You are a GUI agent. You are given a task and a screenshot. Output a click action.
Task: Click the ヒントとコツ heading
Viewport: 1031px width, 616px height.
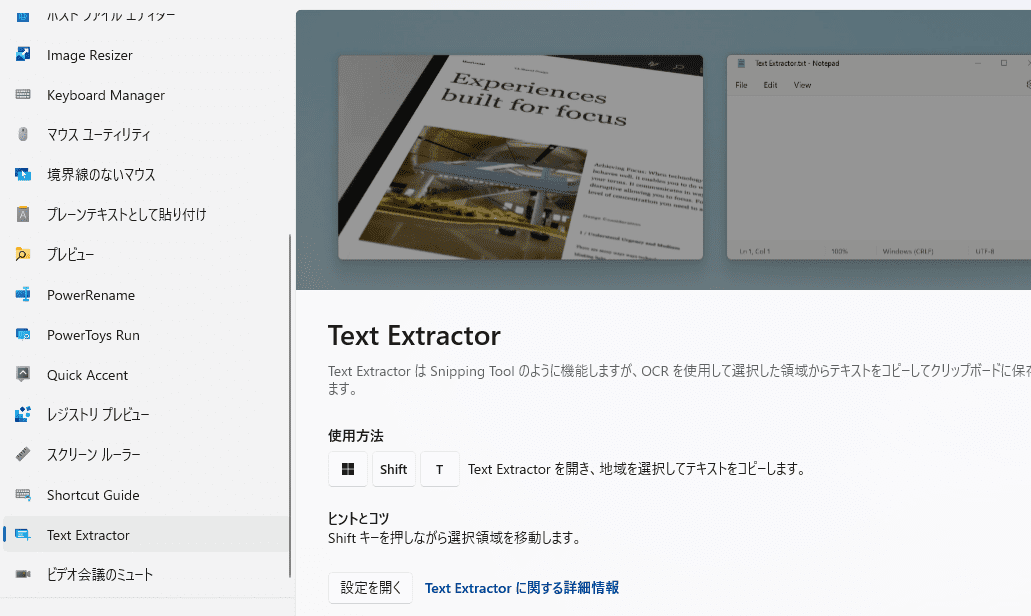358,518
